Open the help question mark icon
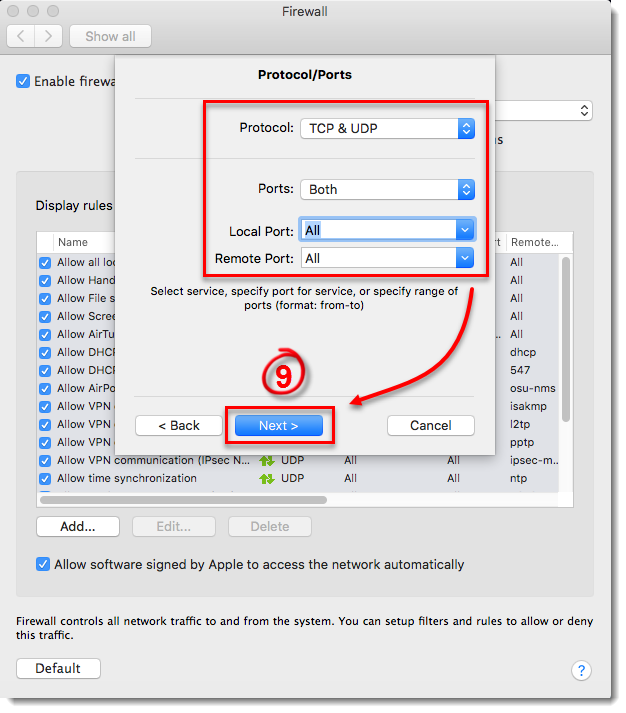The image size is (626, 713). (x=581, y=670)
